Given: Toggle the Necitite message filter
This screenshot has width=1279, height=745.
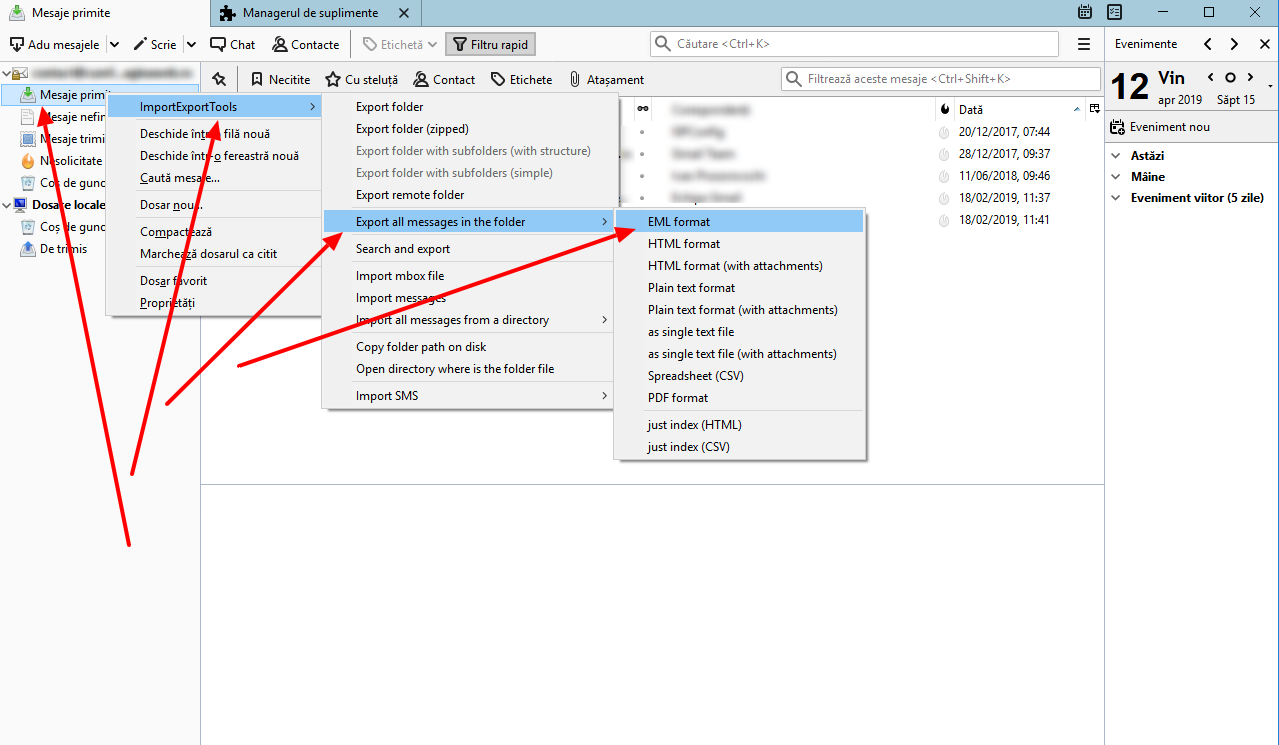Looking at the screenshot, I should (x=280, y=79).
